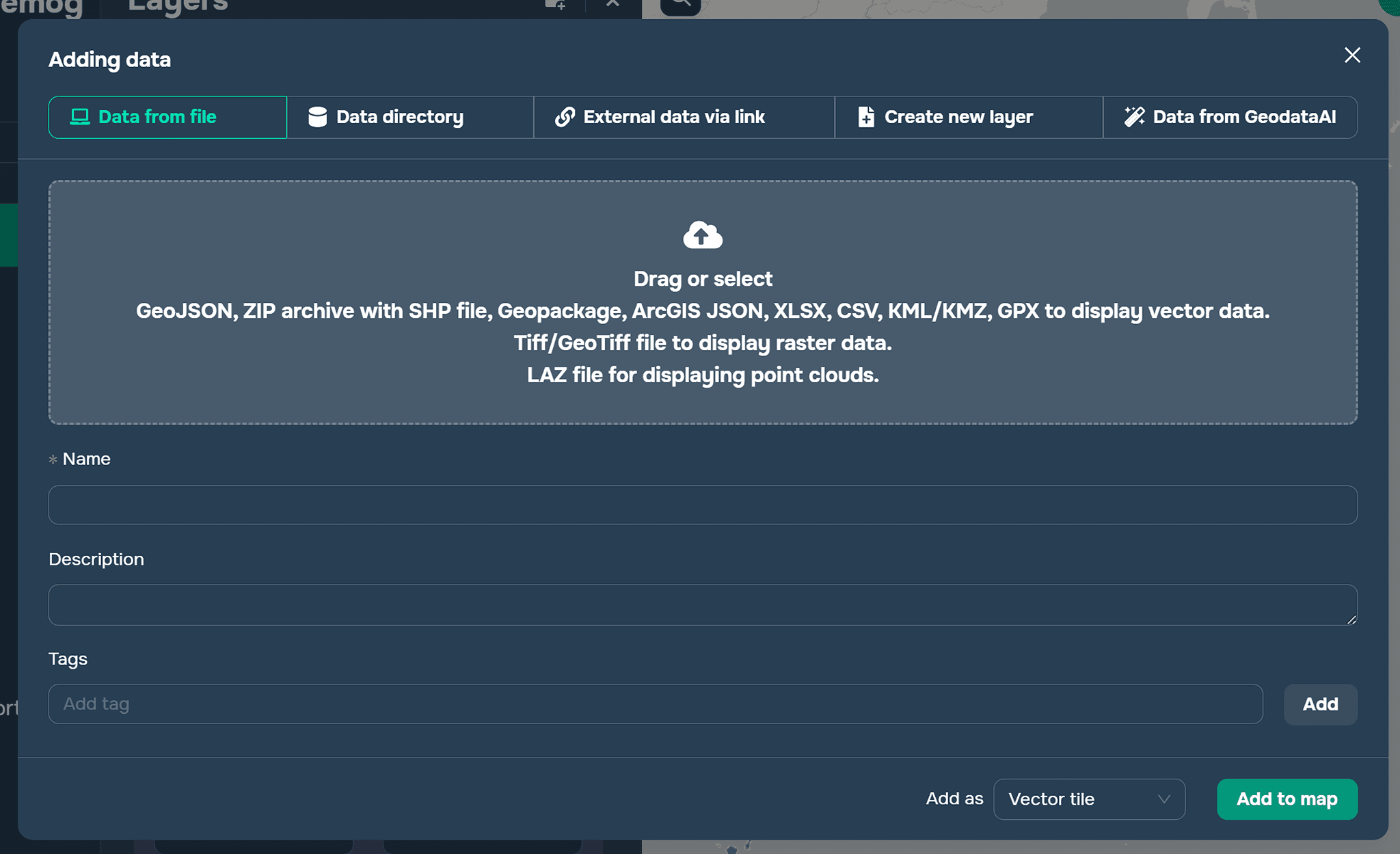This screenshot has width=1400, height=854.
Task: Click the add-layer icon in Layers header
Action: click(x=555, y=4)
